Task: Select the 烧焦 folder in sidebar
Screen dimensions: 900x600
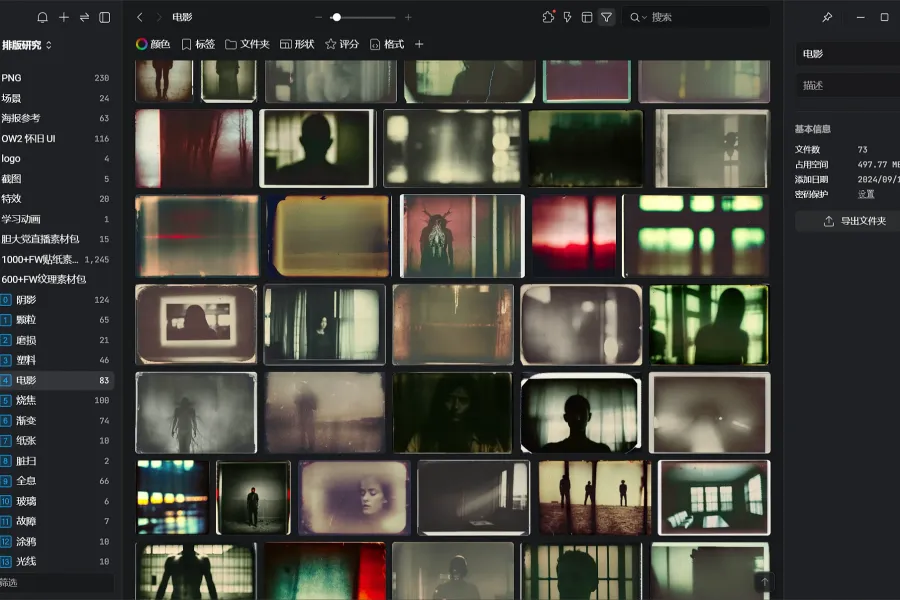Action: 26,400
